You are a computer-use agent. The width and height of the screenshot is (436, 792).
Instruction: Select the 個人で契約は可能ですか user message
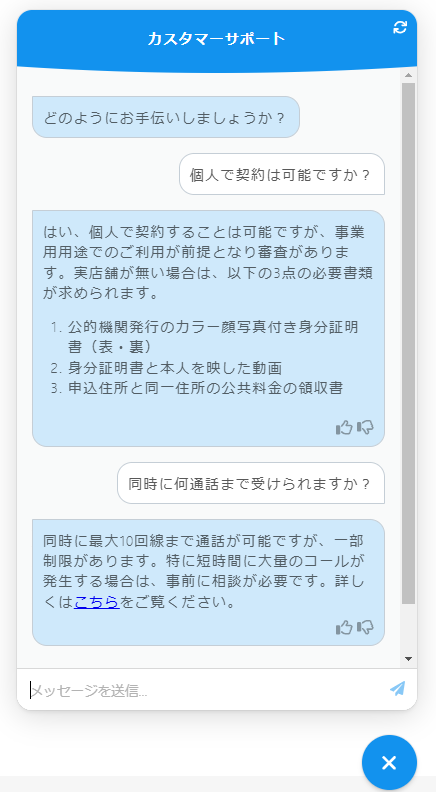pos(282,174)
